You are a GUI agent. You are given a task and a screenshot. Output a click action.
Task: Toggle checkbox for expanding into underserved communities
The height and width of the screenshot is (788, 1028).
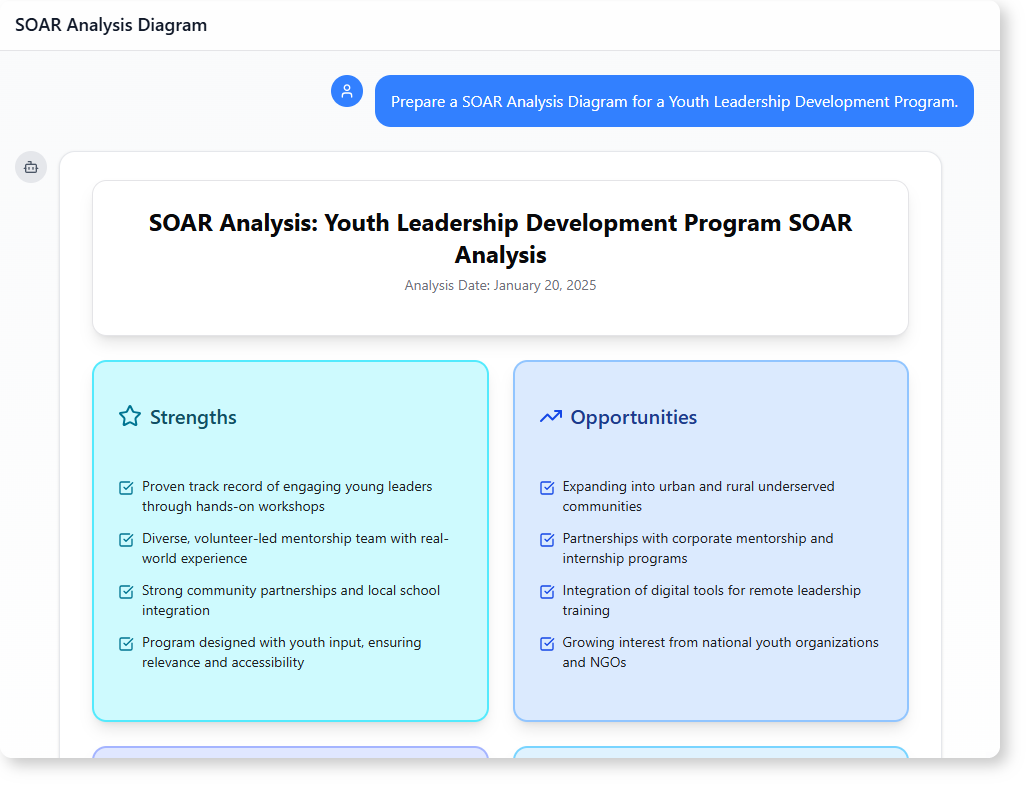(x=547, y=488)
